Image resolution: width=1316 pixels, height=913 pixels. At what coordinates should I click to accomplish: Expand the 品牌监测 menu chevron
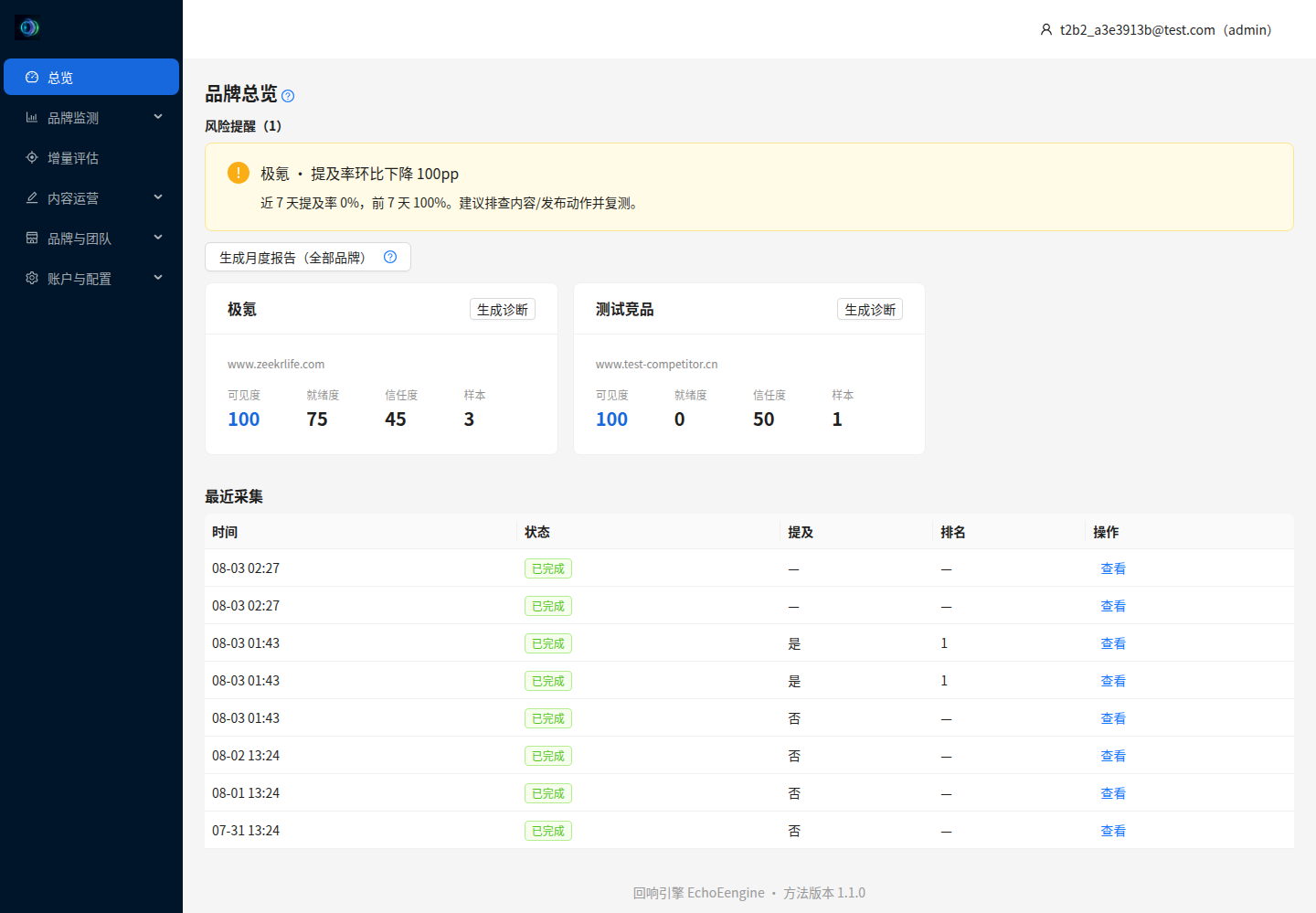click(x=158, y=117)
